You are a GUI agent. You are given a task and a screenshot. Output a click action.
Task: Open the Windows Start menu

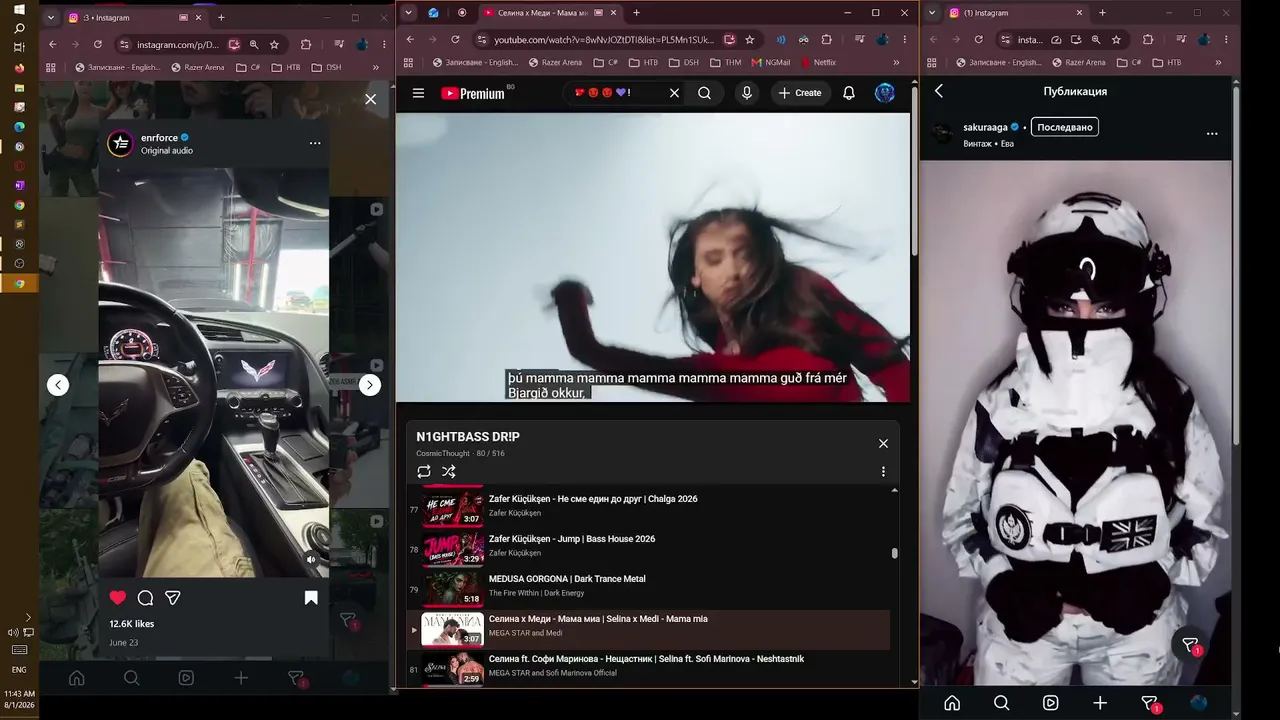[x=19, y=9]
